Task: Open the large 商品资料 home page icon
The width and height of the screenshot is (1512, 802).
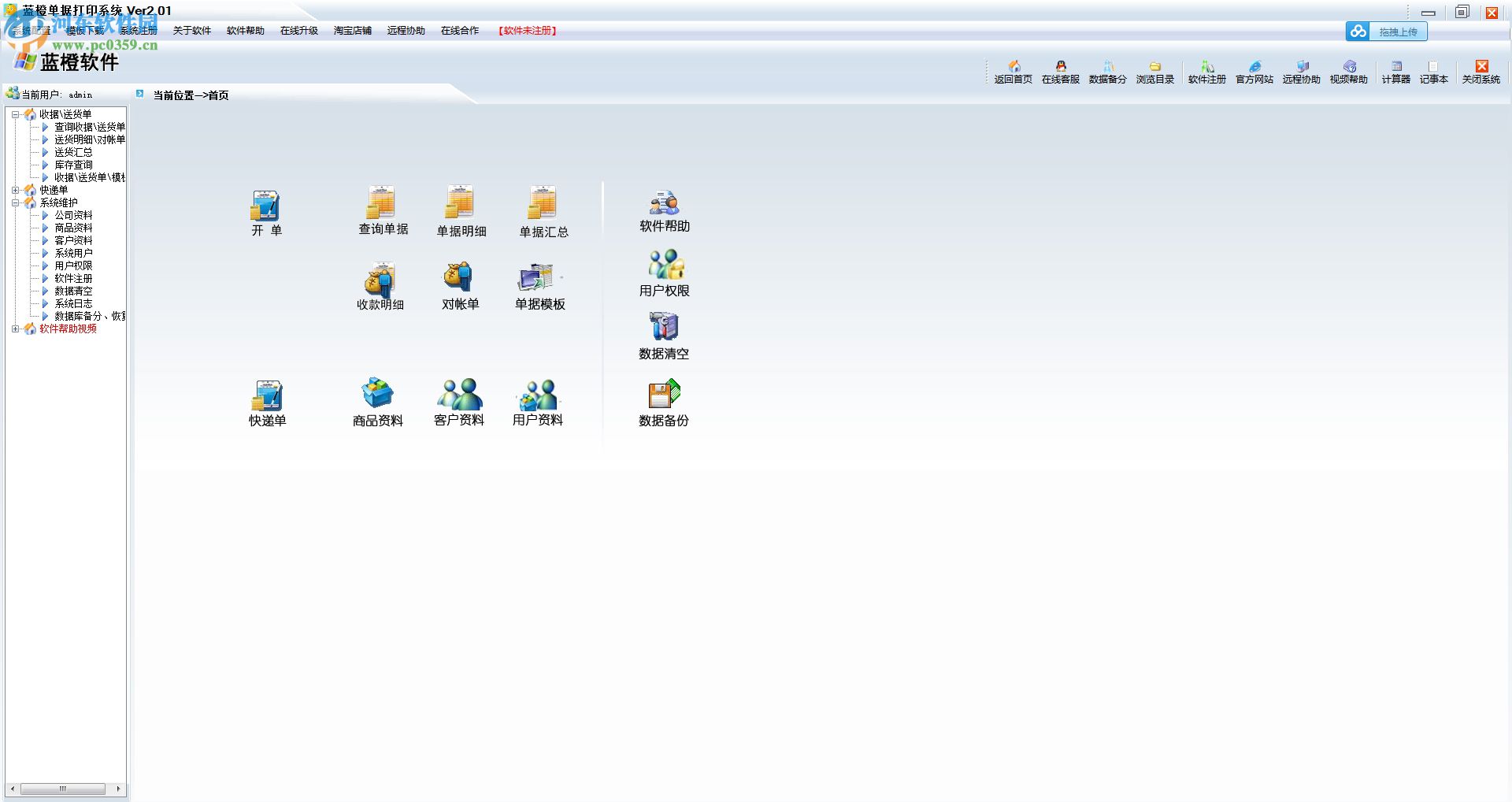Action: click(x=378, y=403)
